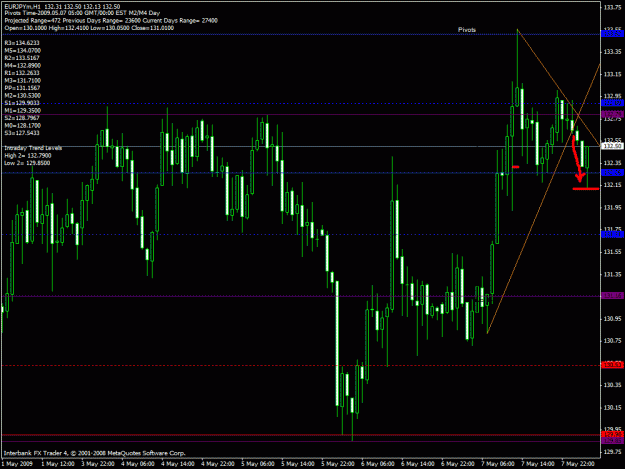Click the Low 2= 129.8500 label
625x469 pixels.
point(27,163)
